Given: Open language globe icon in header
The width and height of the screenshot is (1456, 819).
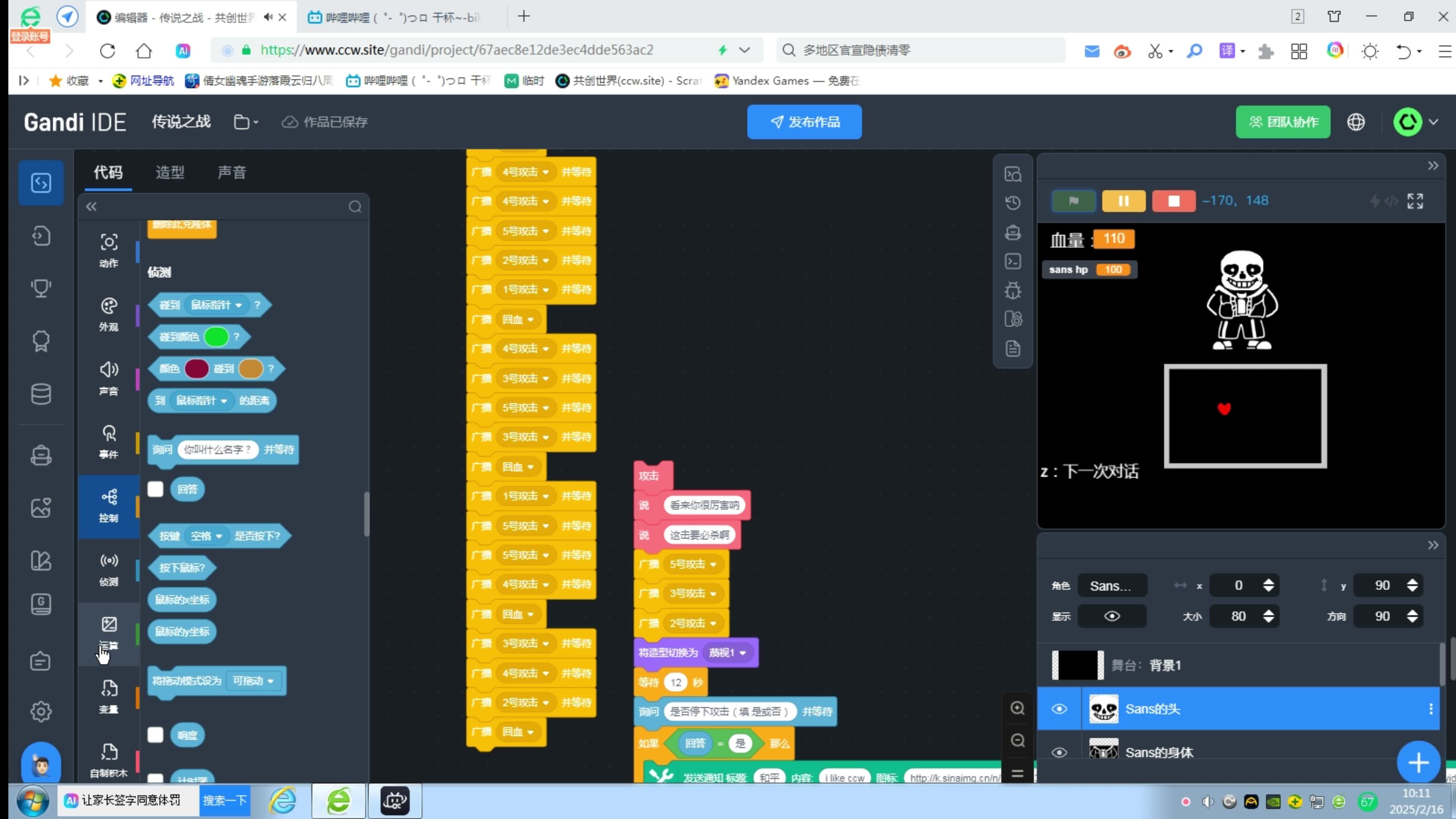Looking at the screenshot, I should [x=1356, y=122].
